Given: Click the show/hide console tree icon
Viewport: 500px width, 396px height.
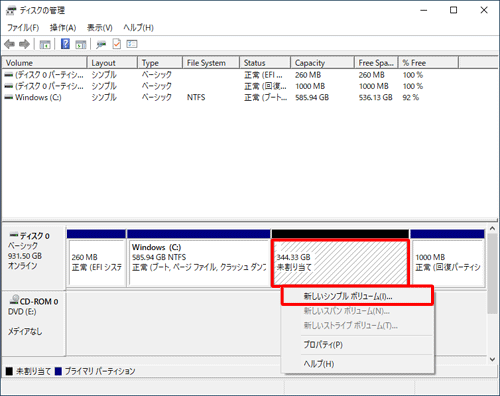Looking at the screenshot, I should click(45, 44).
